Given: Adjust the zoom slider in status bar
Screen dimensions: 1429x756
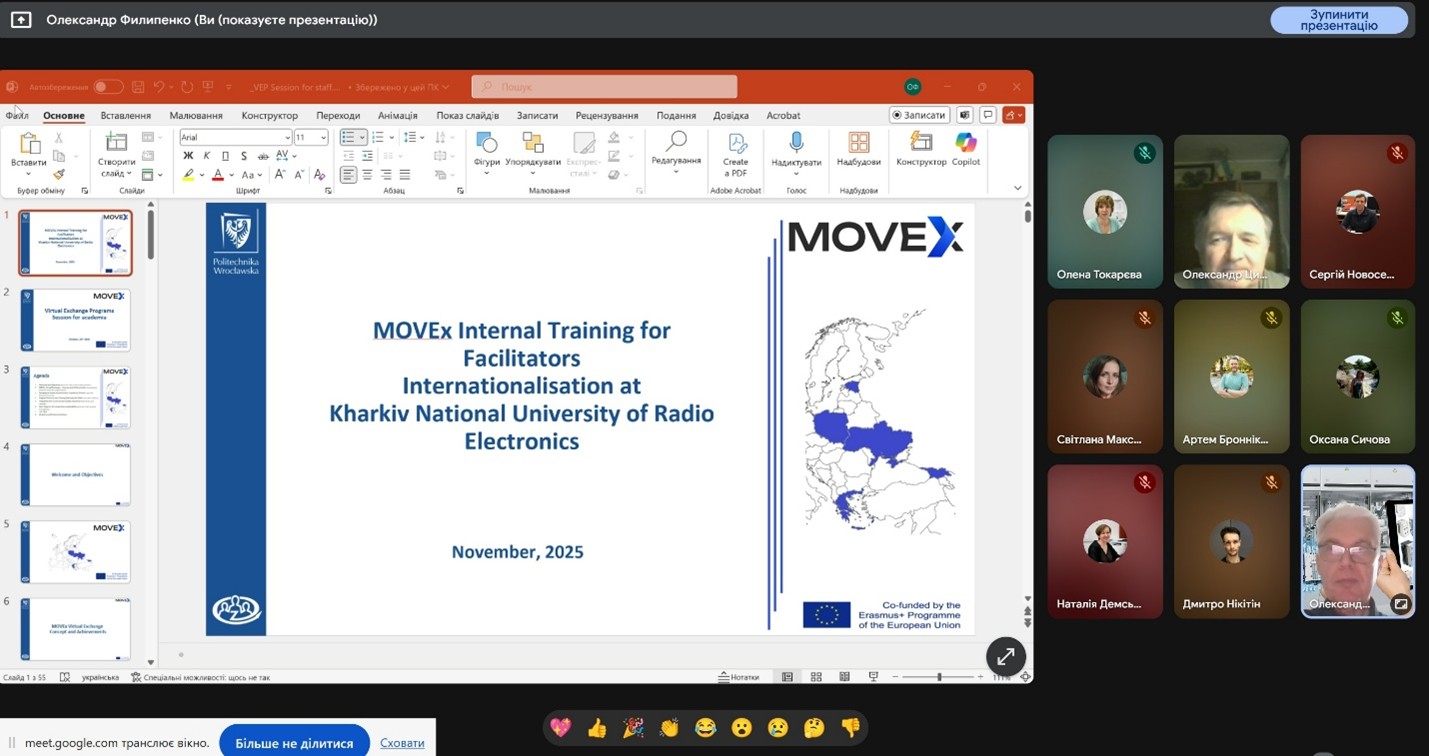Looking at the screenshot, I should click(x=938, y=677).
